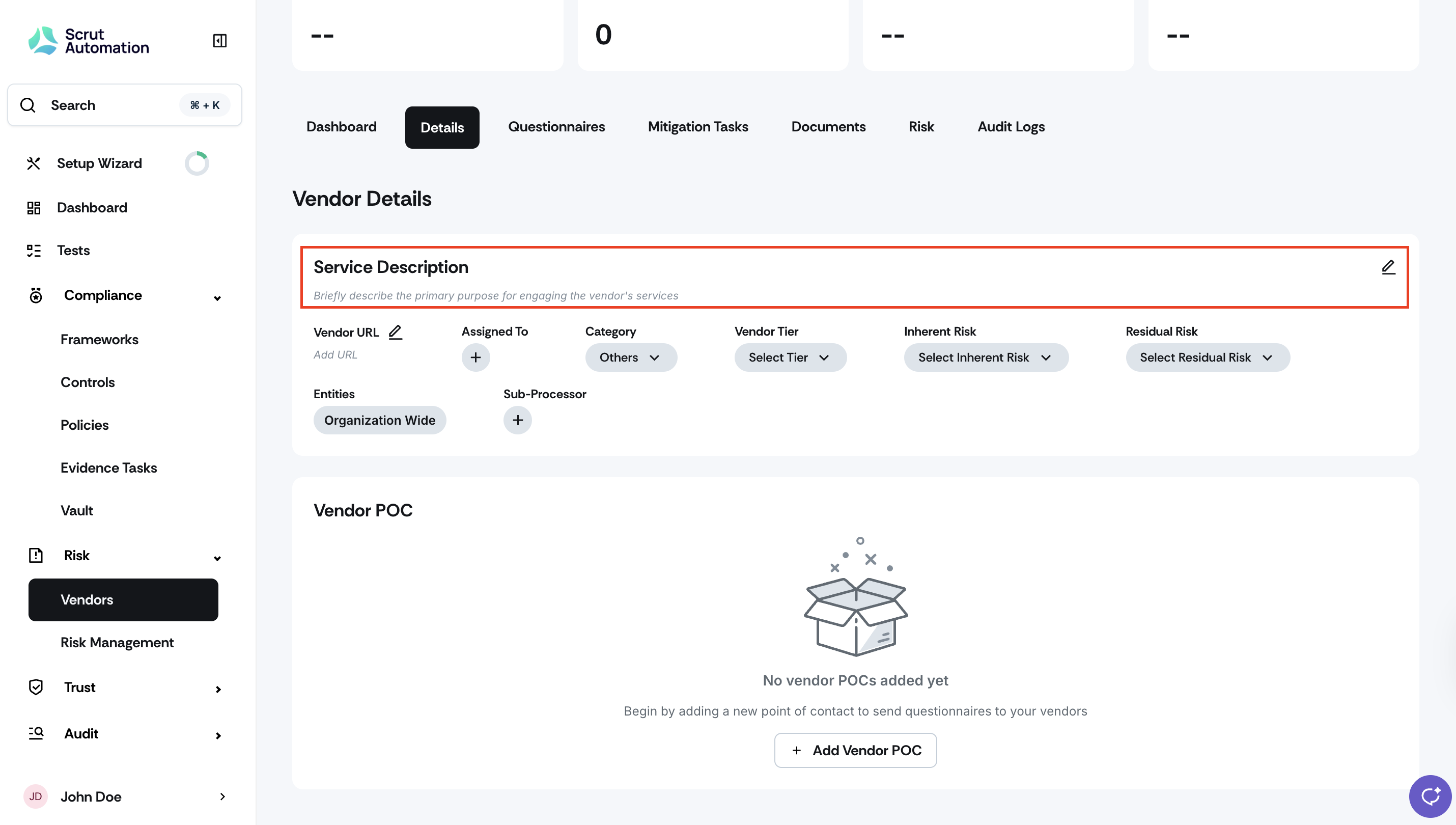
Task: Switch to the Audit Logs tab
Action: (1011, 127)
